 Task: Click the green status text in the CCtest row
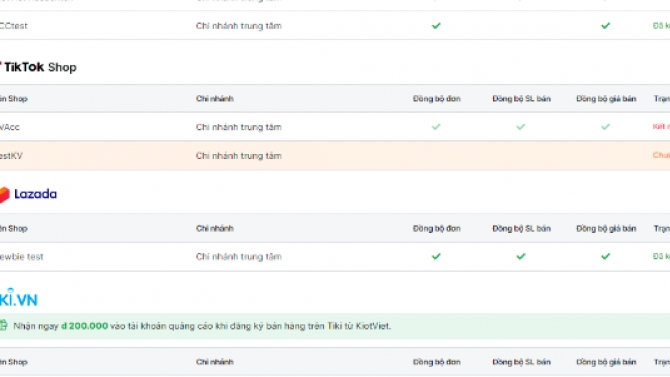(661, 26)
